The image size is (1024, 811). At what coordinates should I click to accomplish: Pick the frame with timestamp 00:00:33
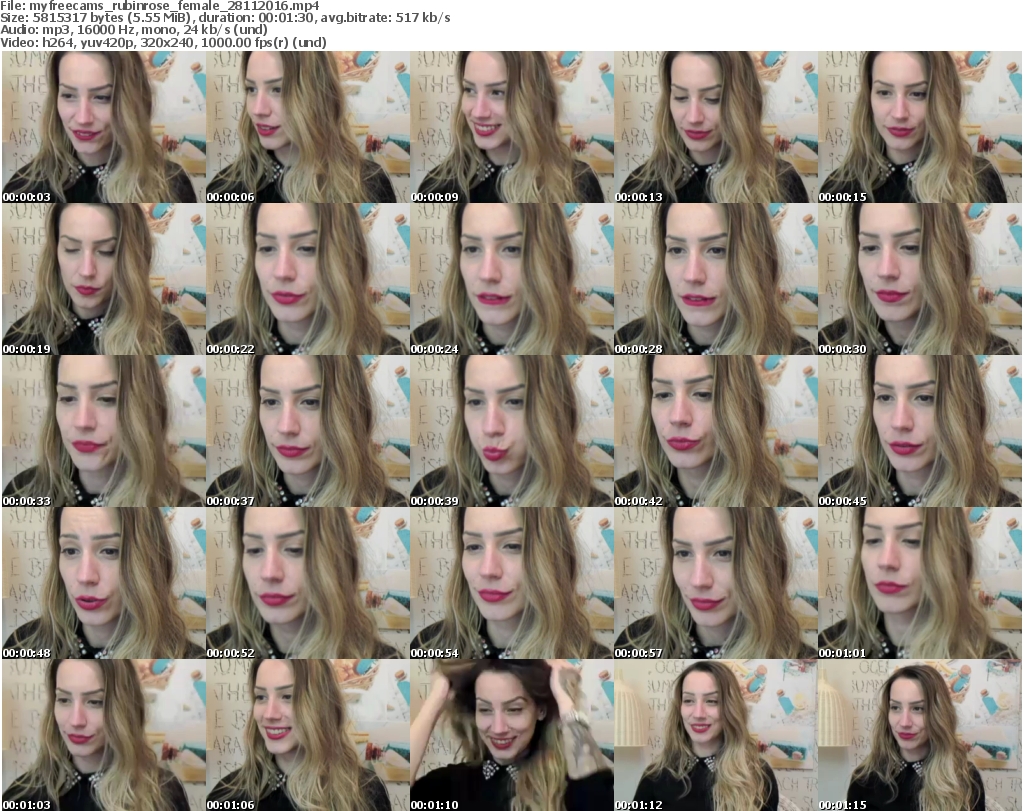point(104,432)
